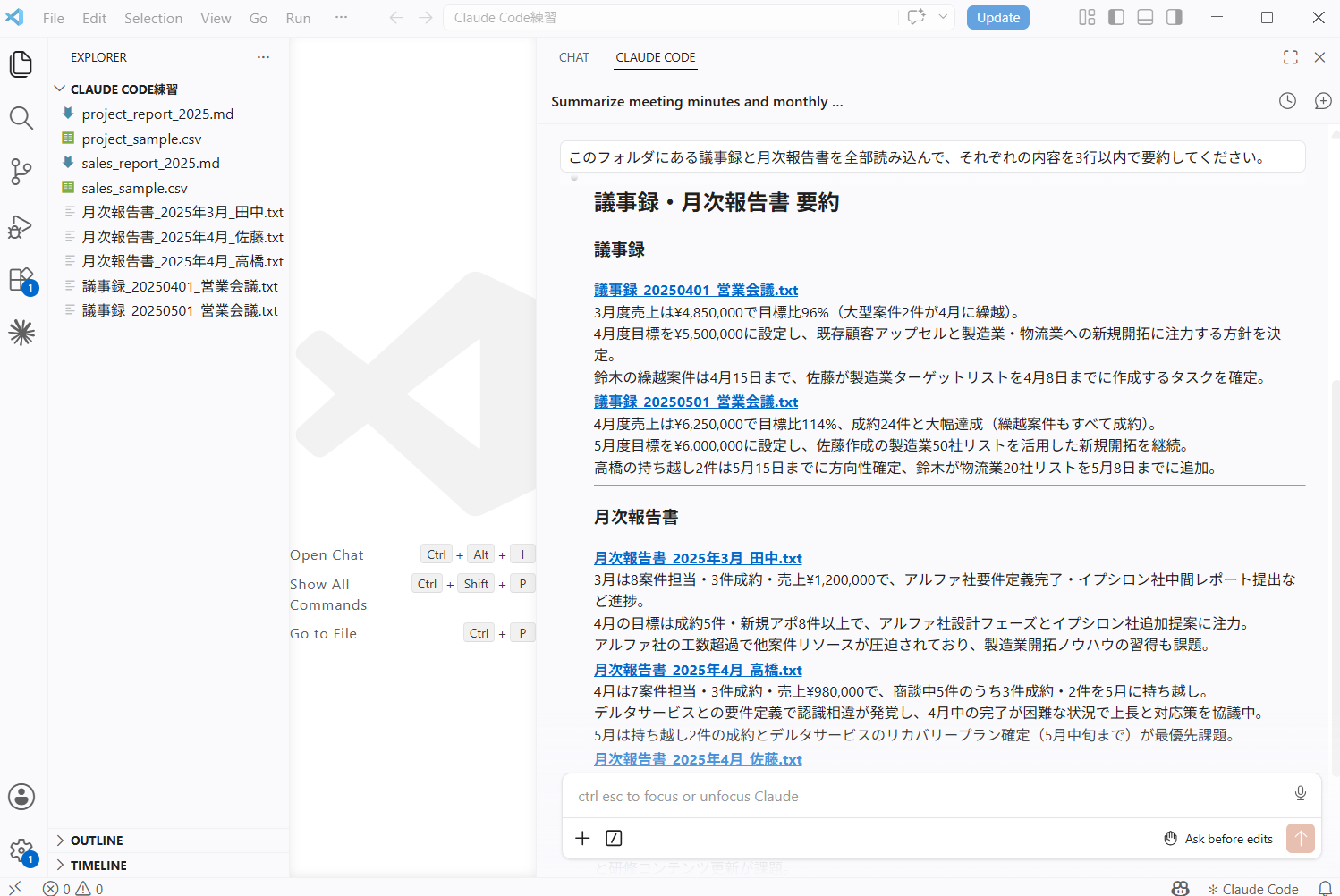Click the plus attach icon in prompt box

pos(582,838)
